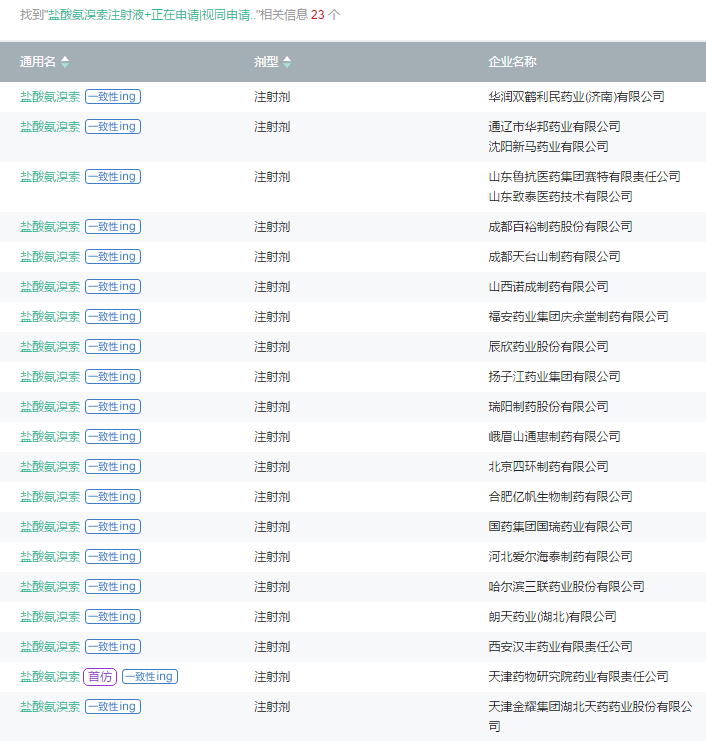Image resolution: width=706 pixels, height=741 pixels.
Task: Open 盐酸氨溴索 link for 华润双鹤利民药业
Action: [50, 97]
